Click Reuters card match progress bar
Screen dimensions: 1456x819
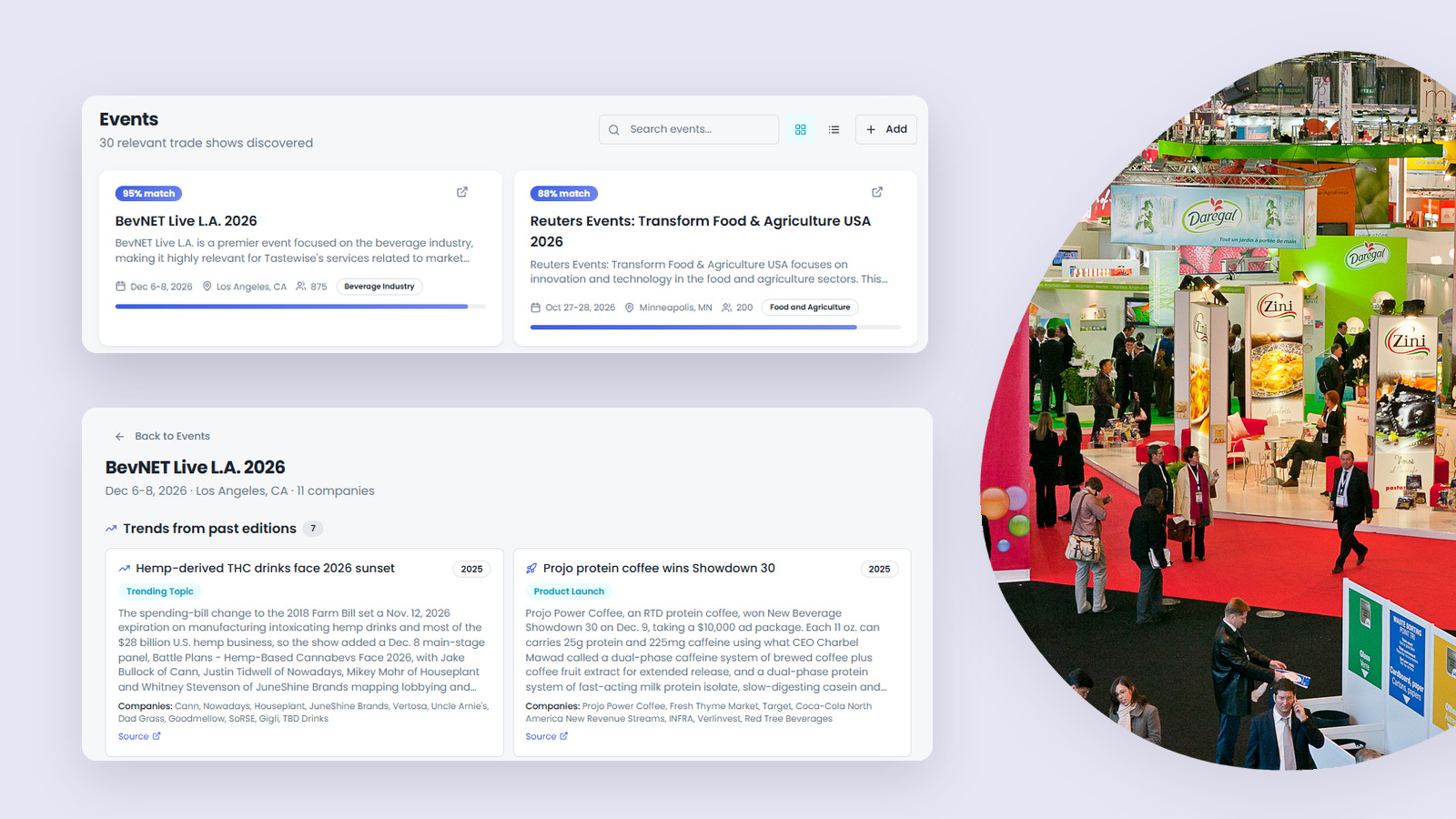pos(715,328)
